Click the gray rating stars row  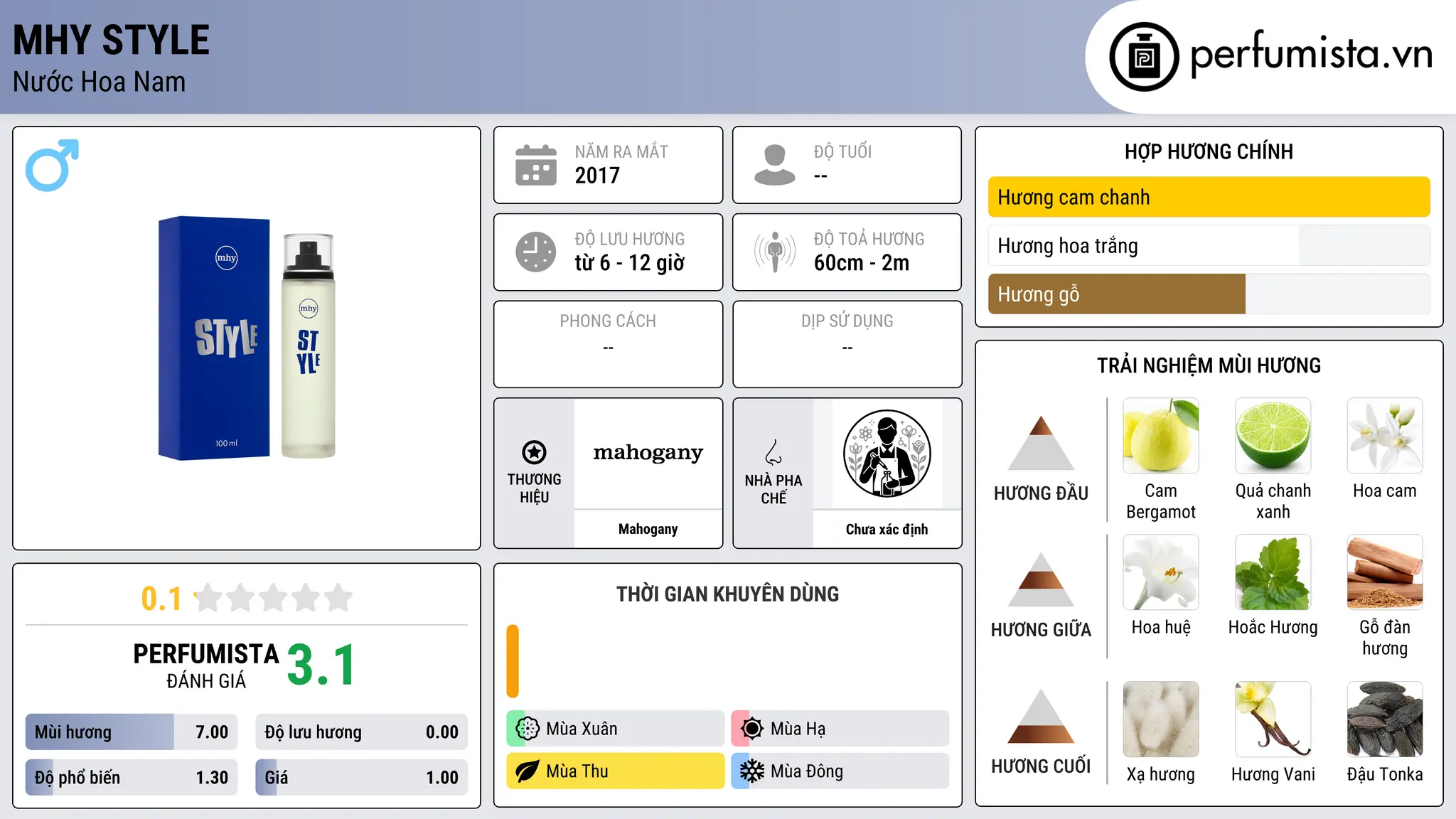pyautogui.click(x=274, y=598)
